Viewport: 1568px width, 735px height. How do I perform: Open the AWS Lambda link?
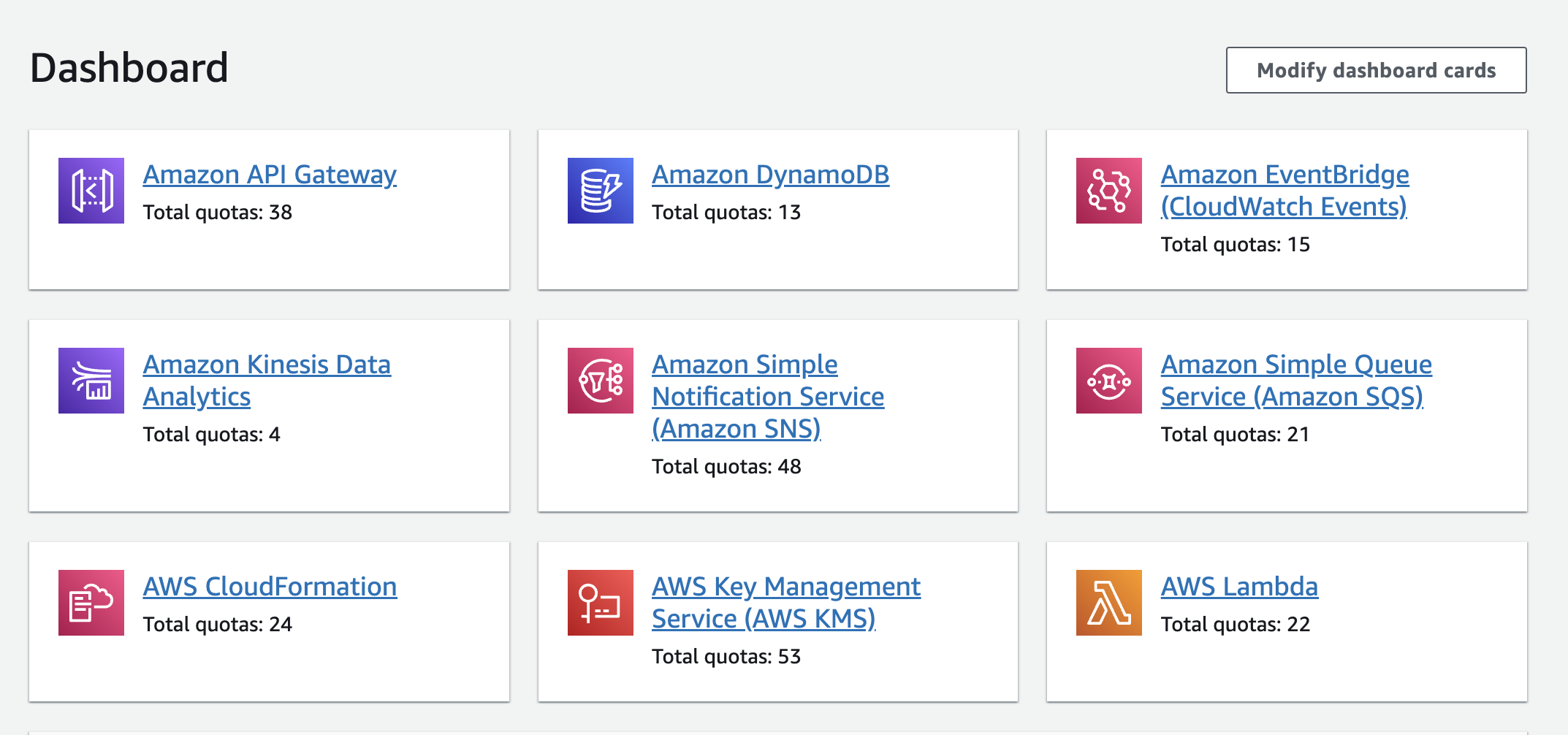(x=1239, y=587)
